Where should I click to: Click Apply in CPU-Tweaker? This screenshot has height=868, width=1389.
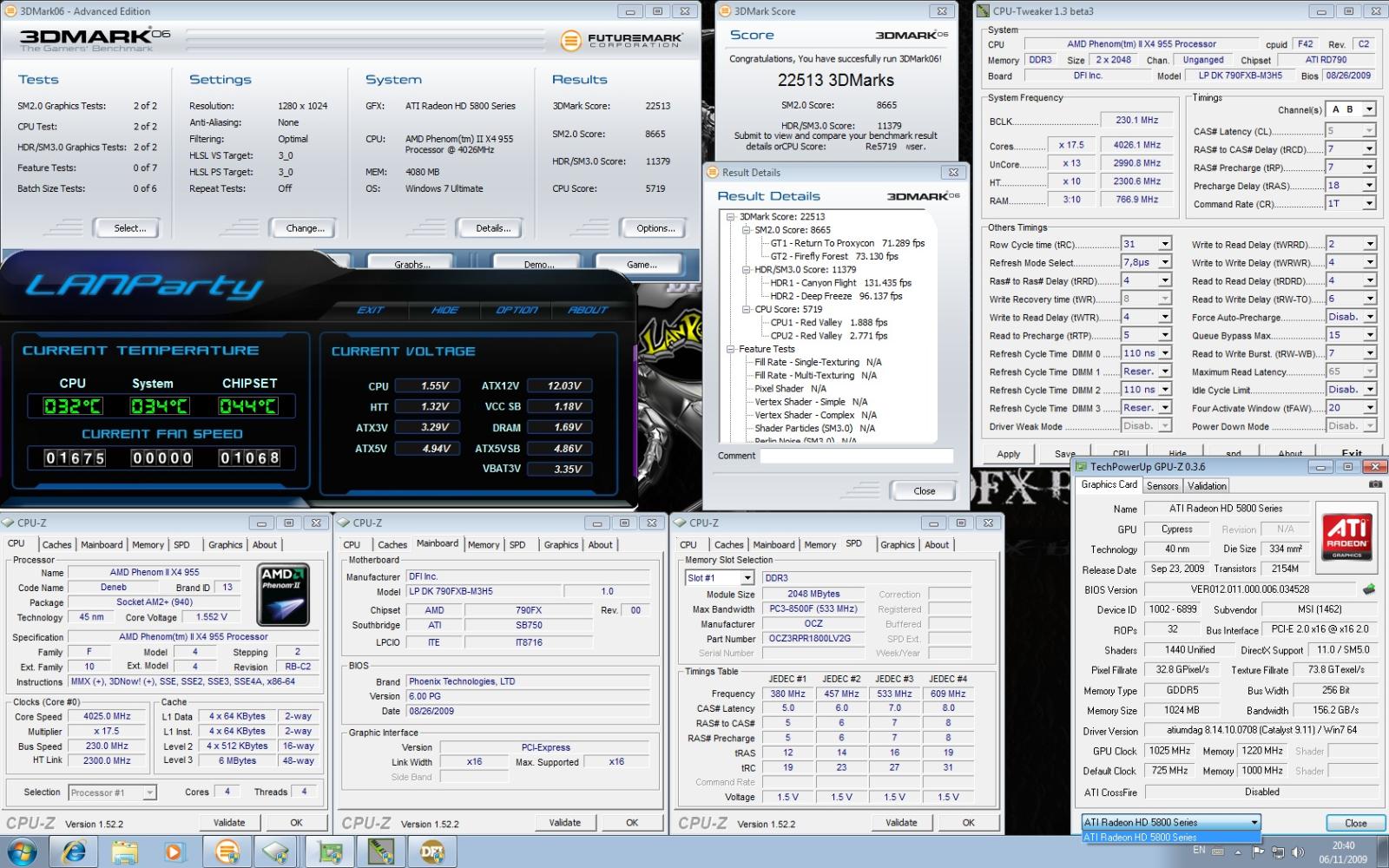[x=1009, y=454]
